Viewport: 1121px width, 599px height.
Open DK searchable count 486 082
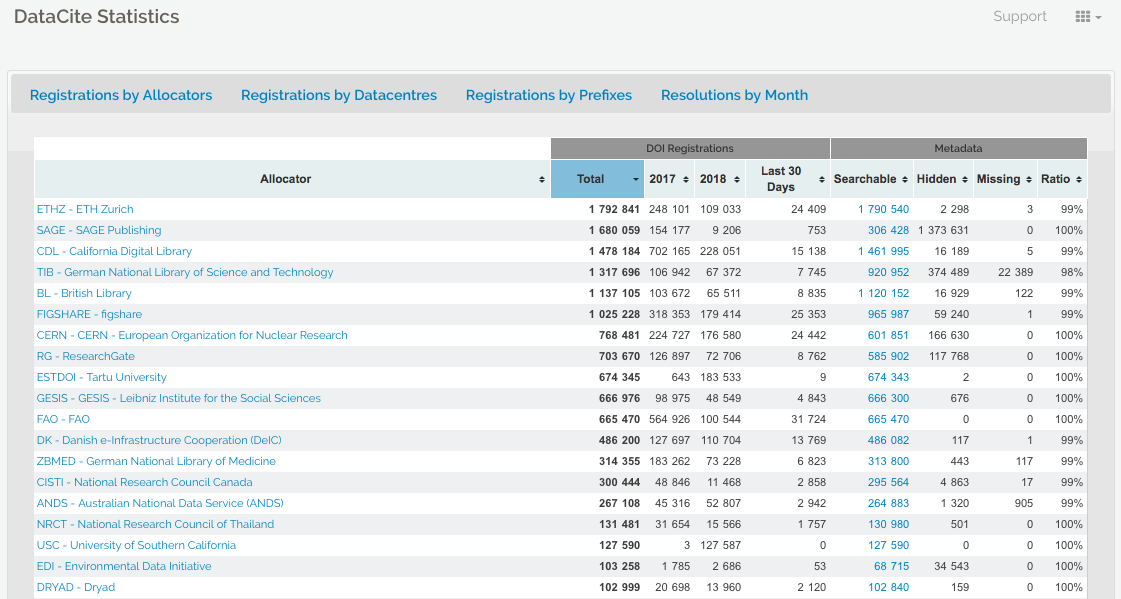click(889, 440)
